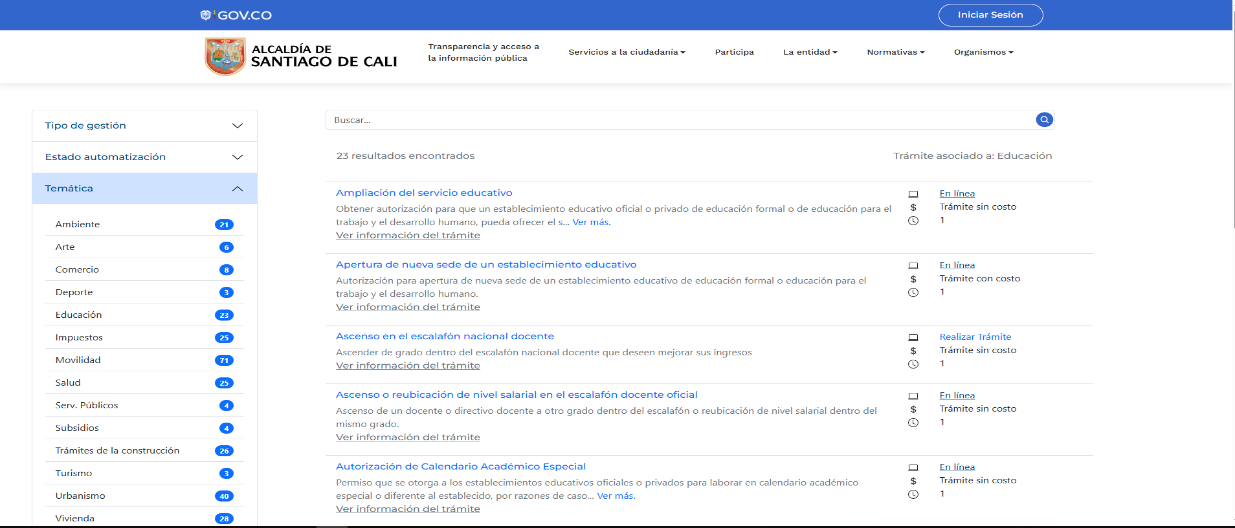Open Autorización de Calendario Académico Especial link
1235x528 pixels.
pos(461,467)
